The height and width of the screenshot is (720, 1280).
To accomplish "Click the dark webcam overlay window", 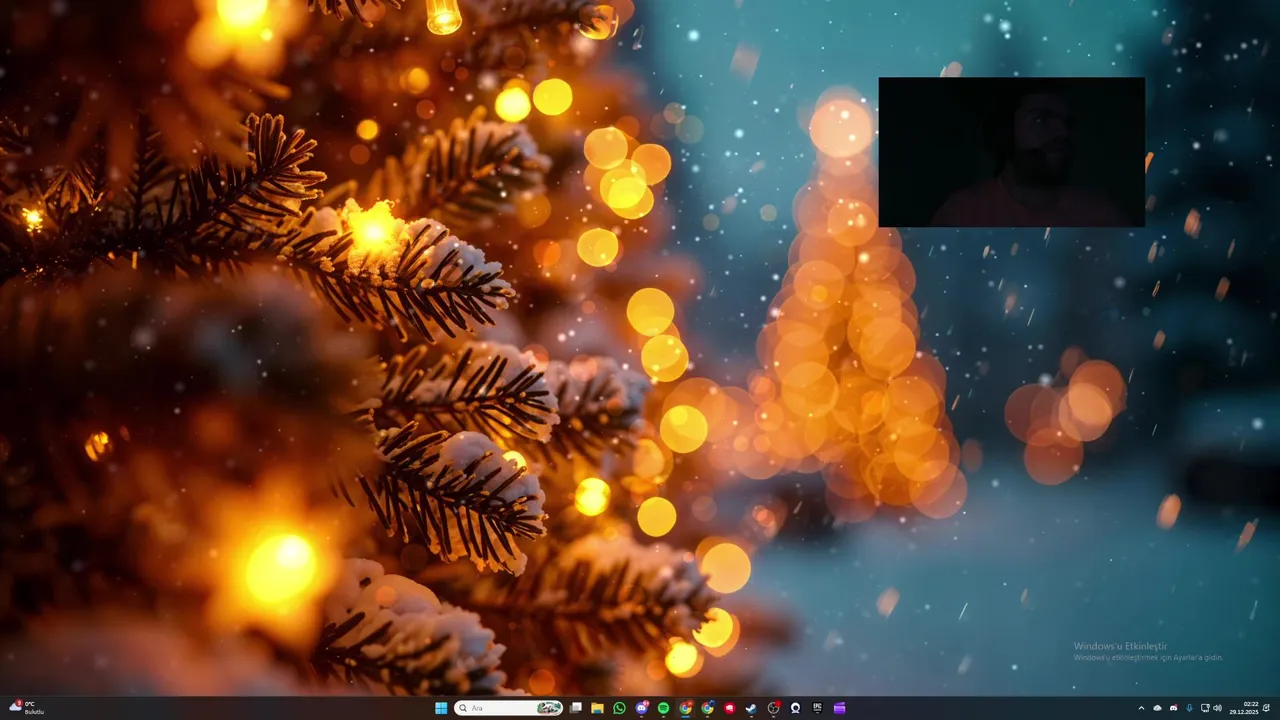I will [1011, 152].
